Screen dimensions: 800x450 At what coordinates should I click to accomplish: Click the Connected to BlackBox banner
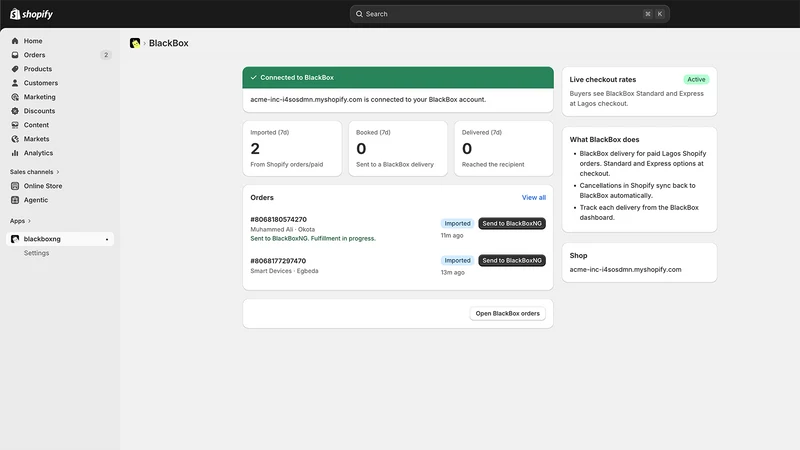pos(398,78)
